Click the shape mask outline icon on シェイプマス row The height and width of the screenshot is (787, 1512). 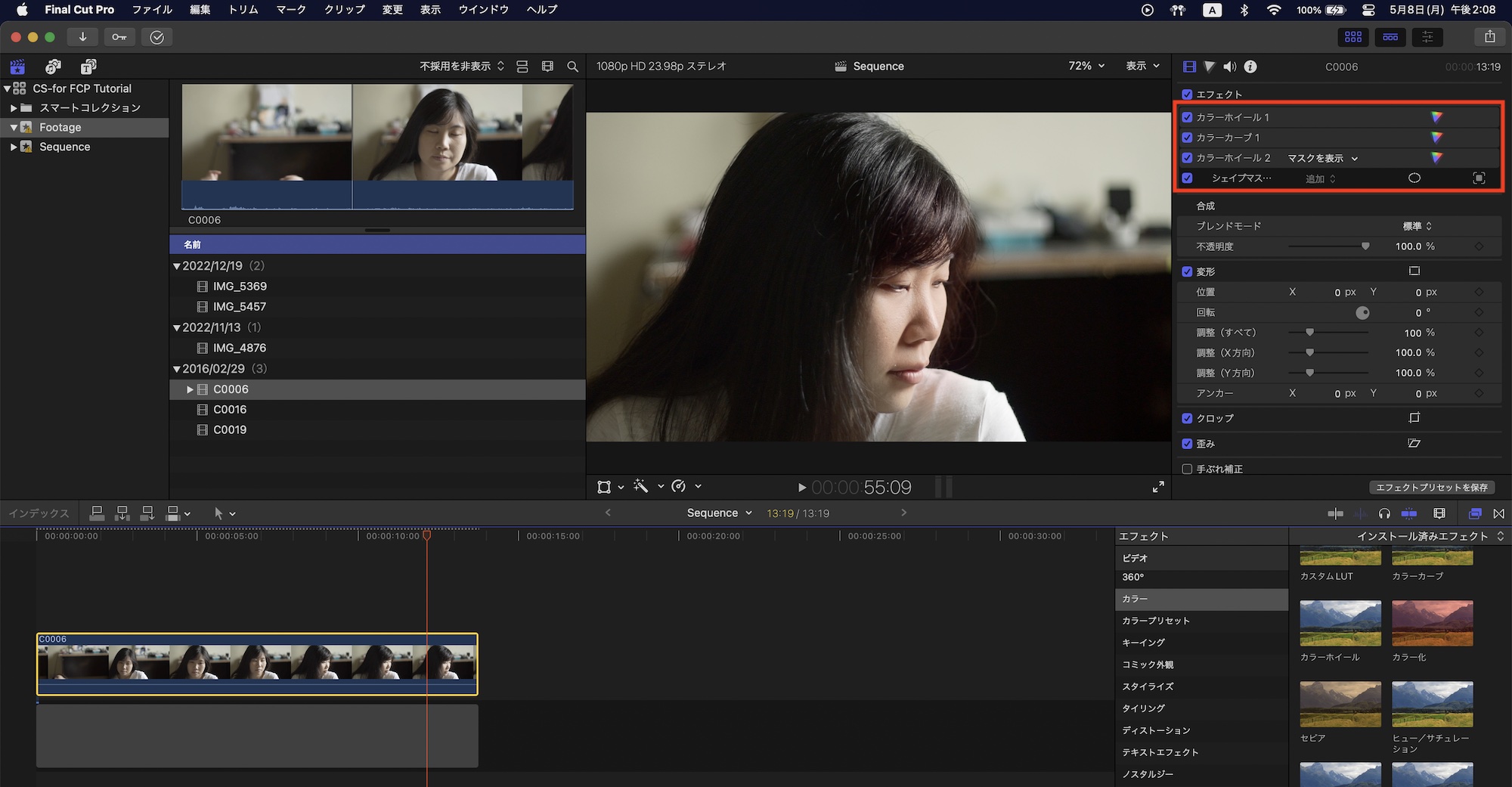point(1414,178)
